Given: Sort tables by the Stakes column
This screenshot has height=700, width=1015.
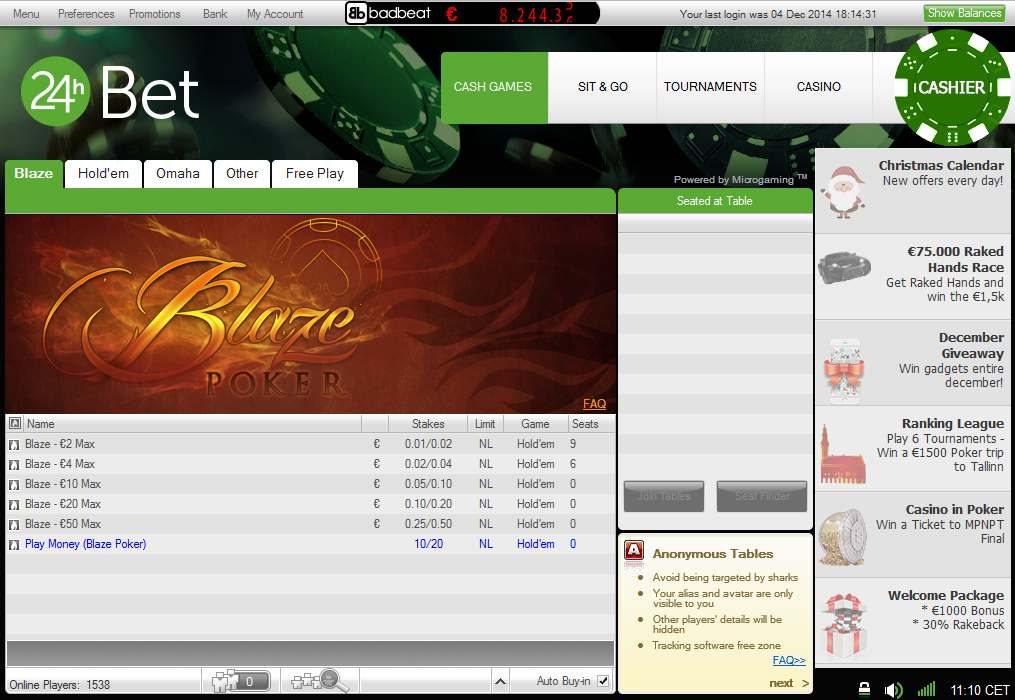Looking at the screenshot, I should tap(428, 424).
